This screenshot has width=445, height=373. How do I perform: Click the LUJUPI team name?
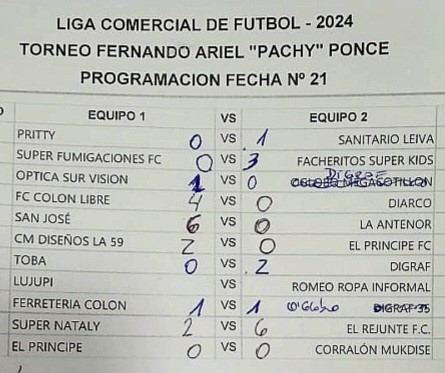click(x=33, y=282)
